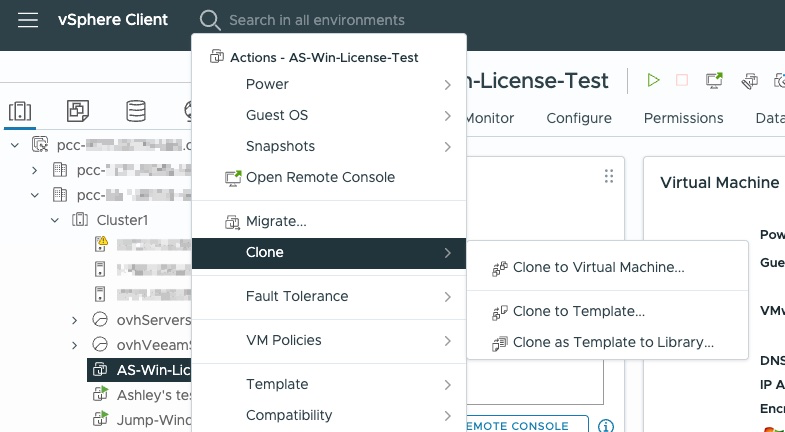Screen dimensions: 785x432
Task: Choose Clone to Template...
Action: (x=607, y=311)
